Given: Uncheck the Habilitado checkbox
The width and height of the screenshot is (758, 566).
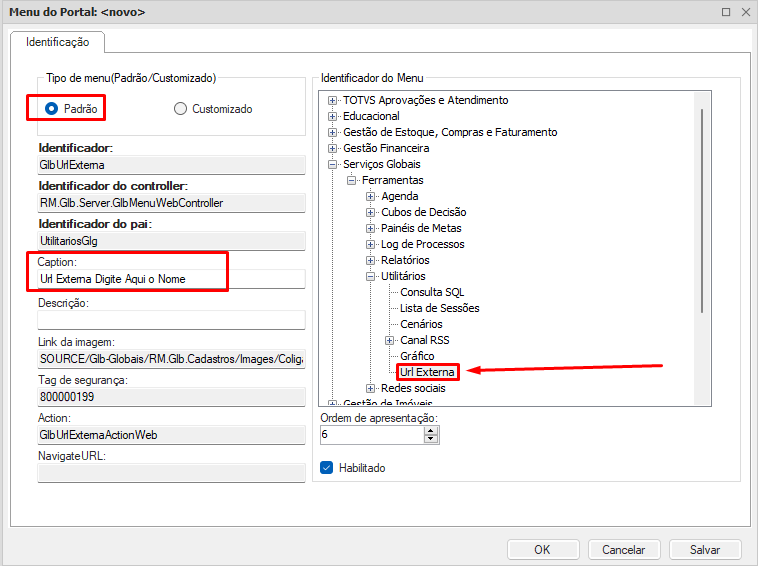Looking at the screenshot, I should (327, 467).
